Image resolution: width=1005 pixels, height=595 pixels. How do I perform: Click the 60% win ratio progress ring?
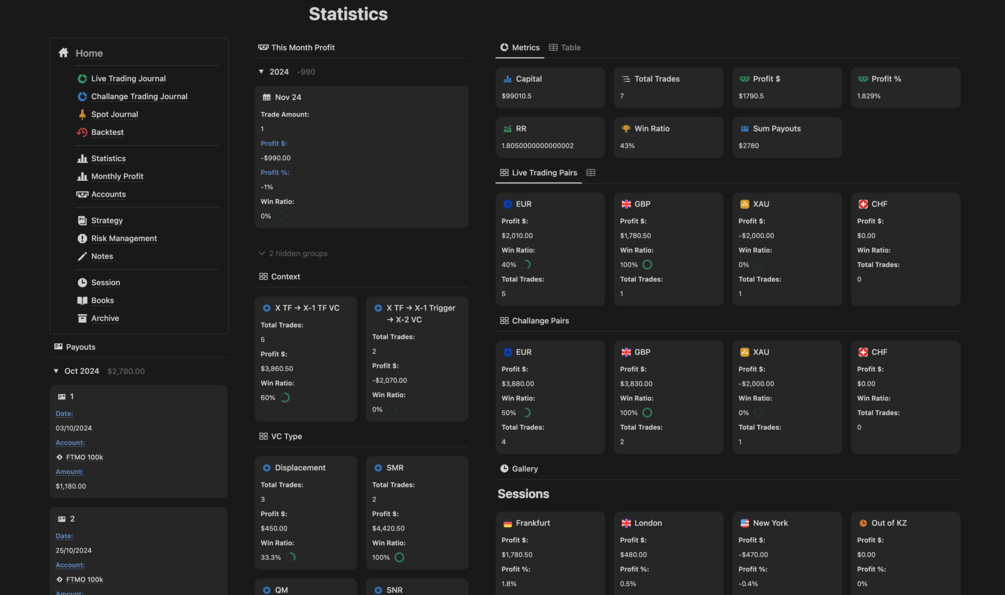tap(285, 398)
